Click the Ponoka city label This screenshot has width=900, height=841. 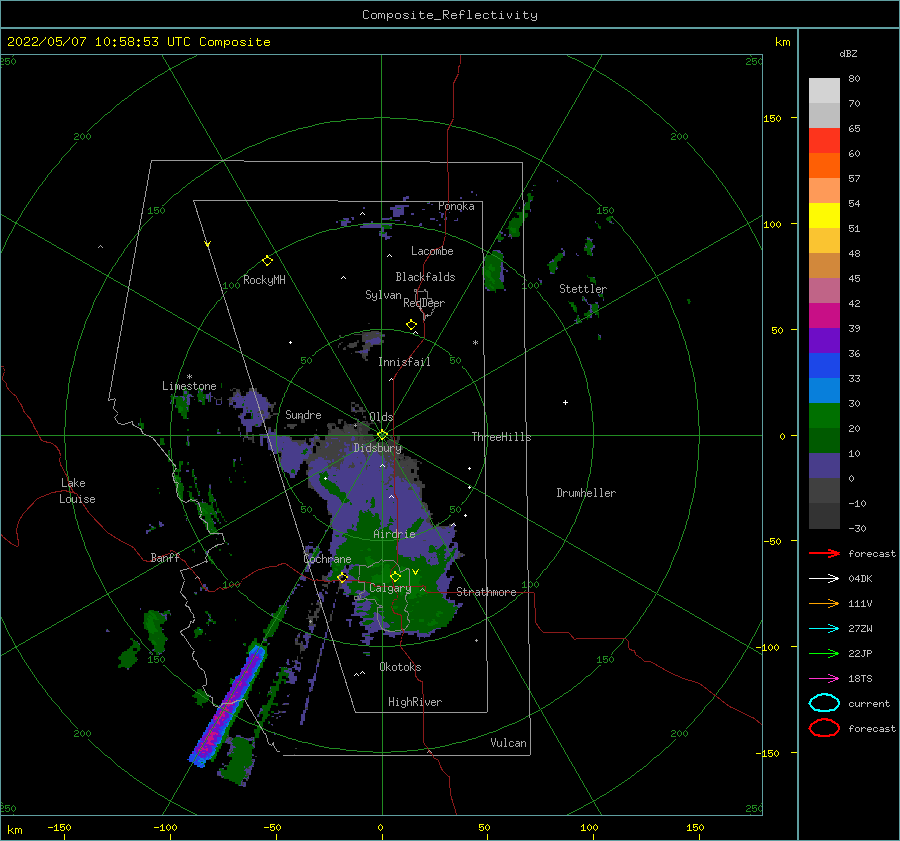[x=456, y=206]
